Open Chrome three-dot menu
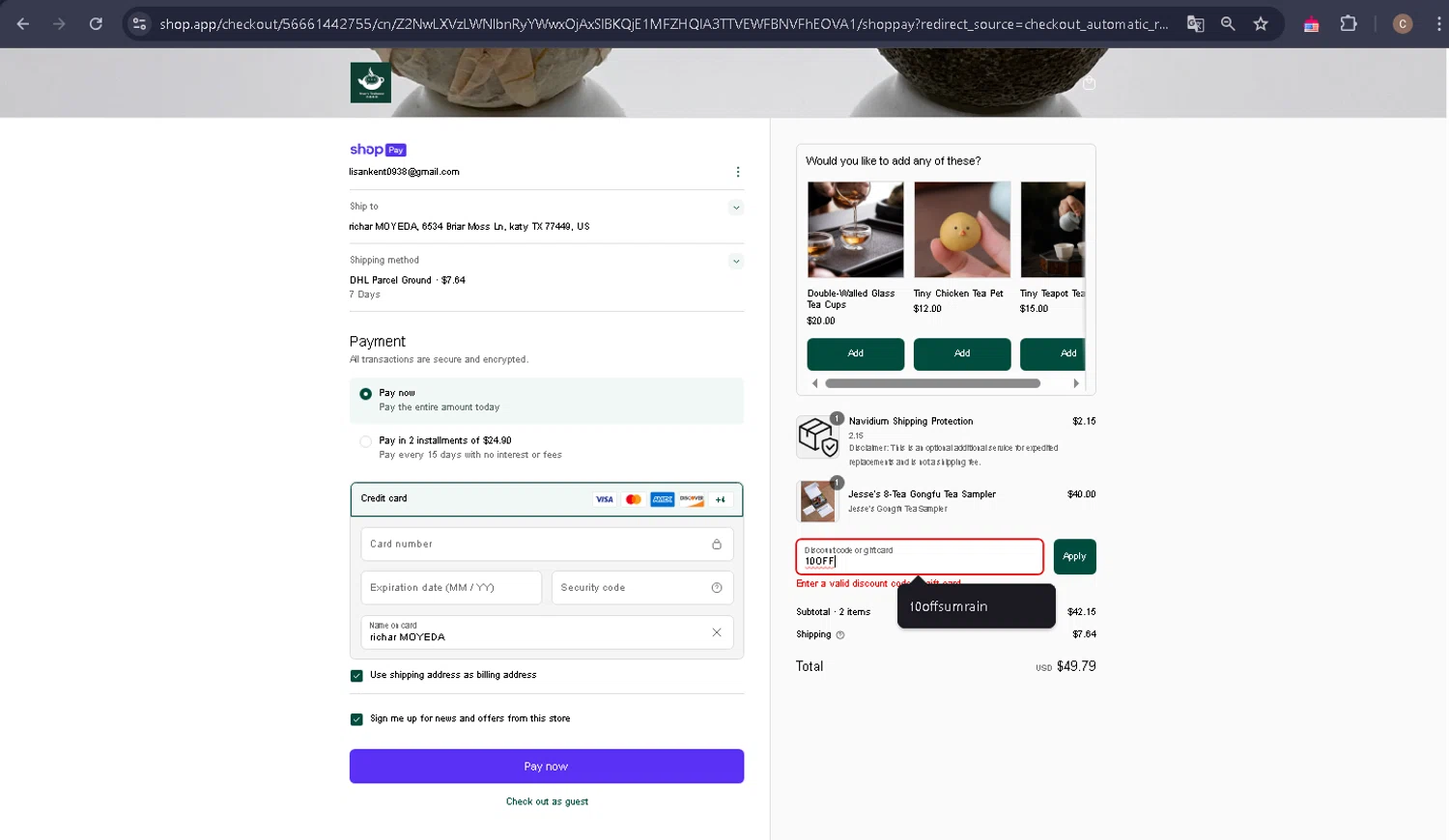The width and height of the screenshot is (1449, 840). 1438,24
